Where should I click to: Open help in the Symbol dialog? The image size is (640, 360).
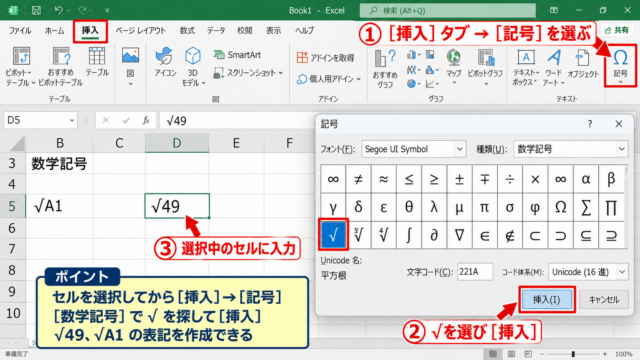[589, 124]
